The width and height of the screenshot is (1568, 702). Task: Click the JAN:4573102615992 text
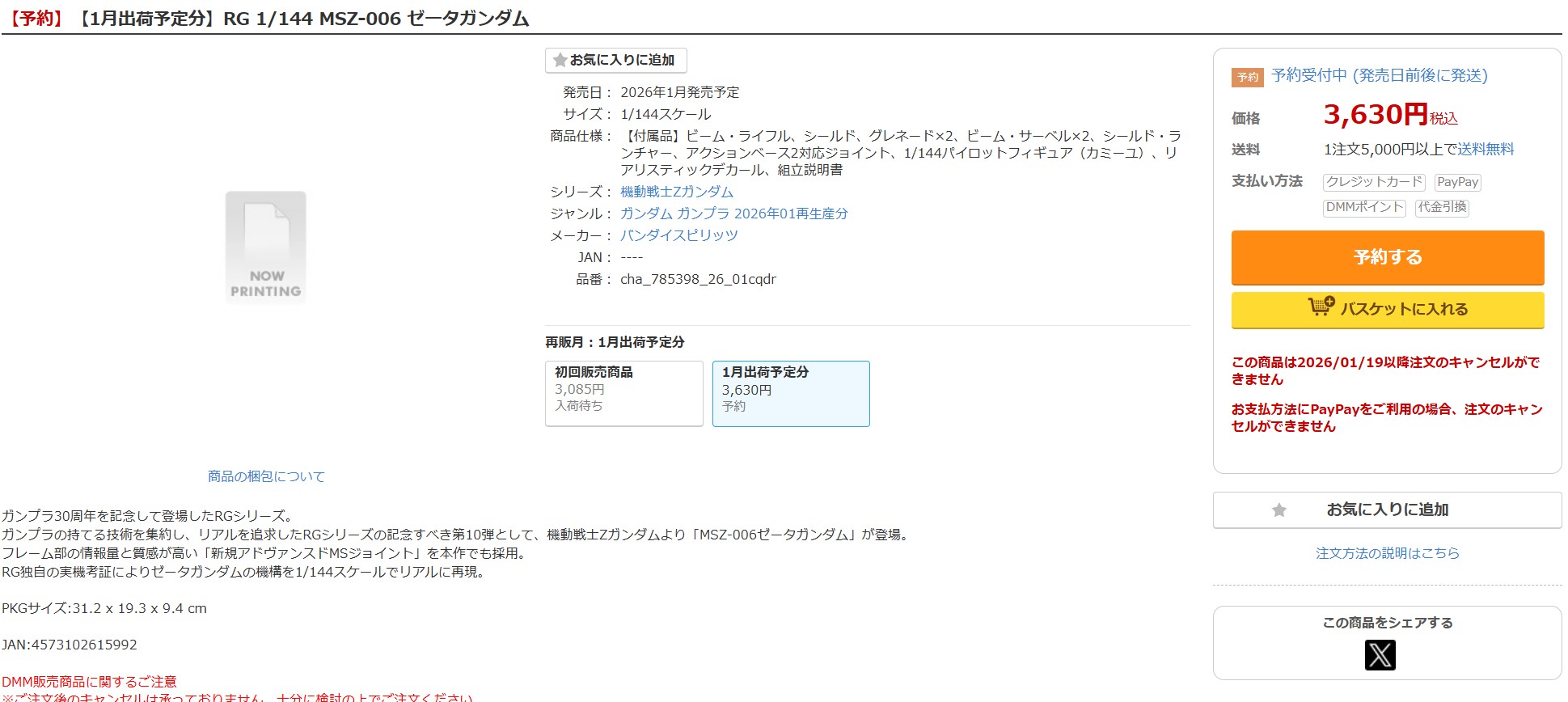[70, 645]
